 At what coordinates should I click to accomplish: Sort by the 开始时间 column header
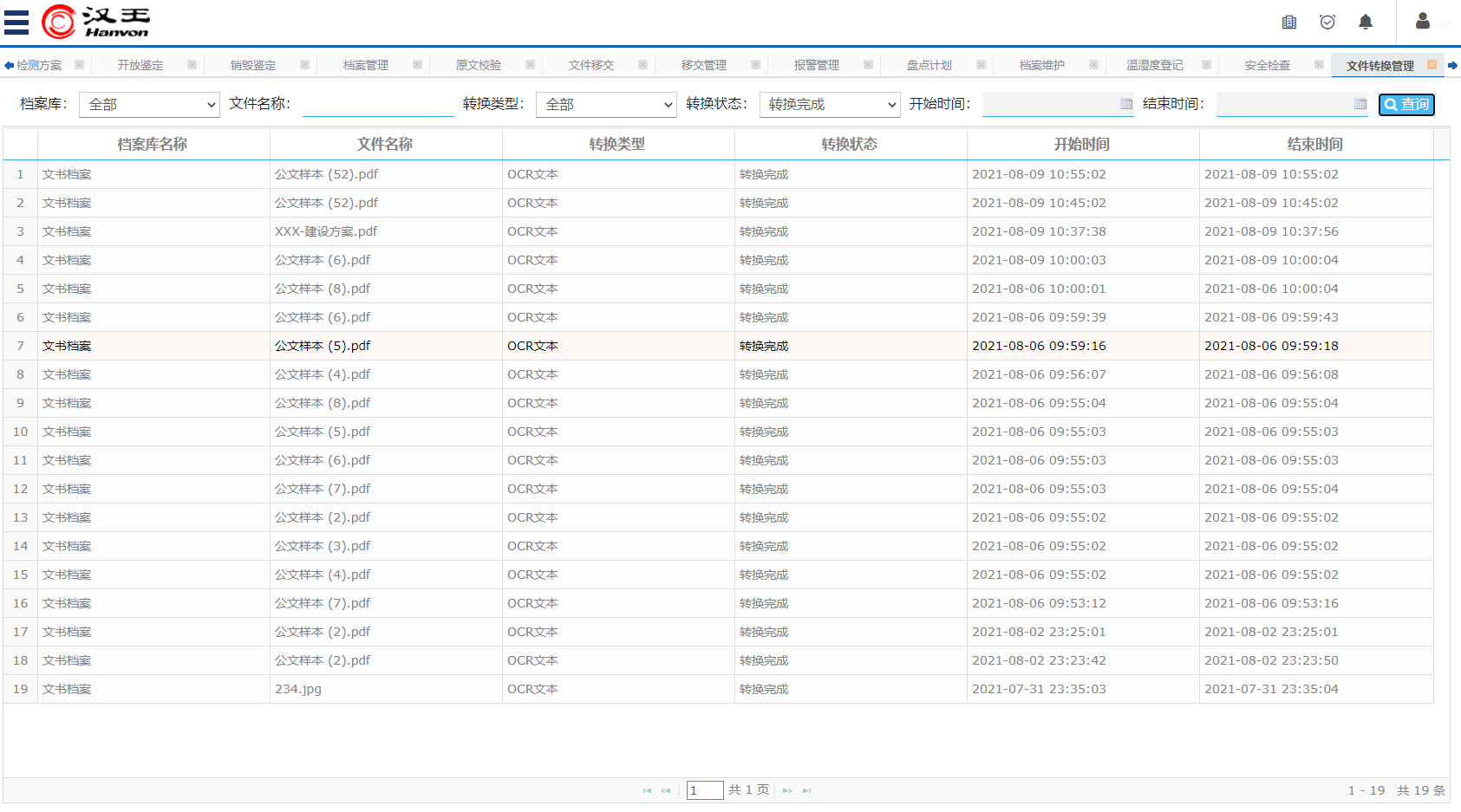(x=1082, y=144)
